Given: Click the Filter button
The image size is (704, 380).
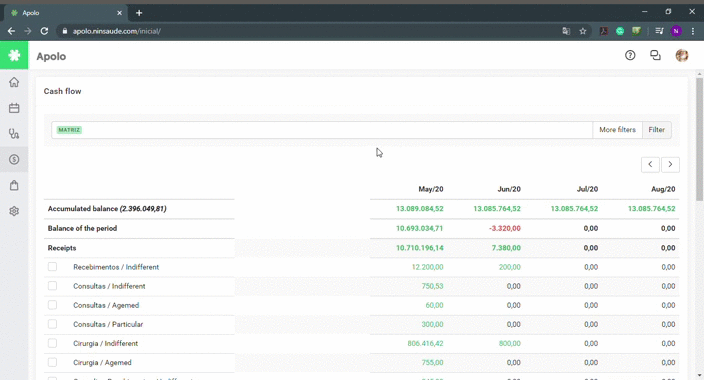Looking at the screenshot, I should coord(656,130).
